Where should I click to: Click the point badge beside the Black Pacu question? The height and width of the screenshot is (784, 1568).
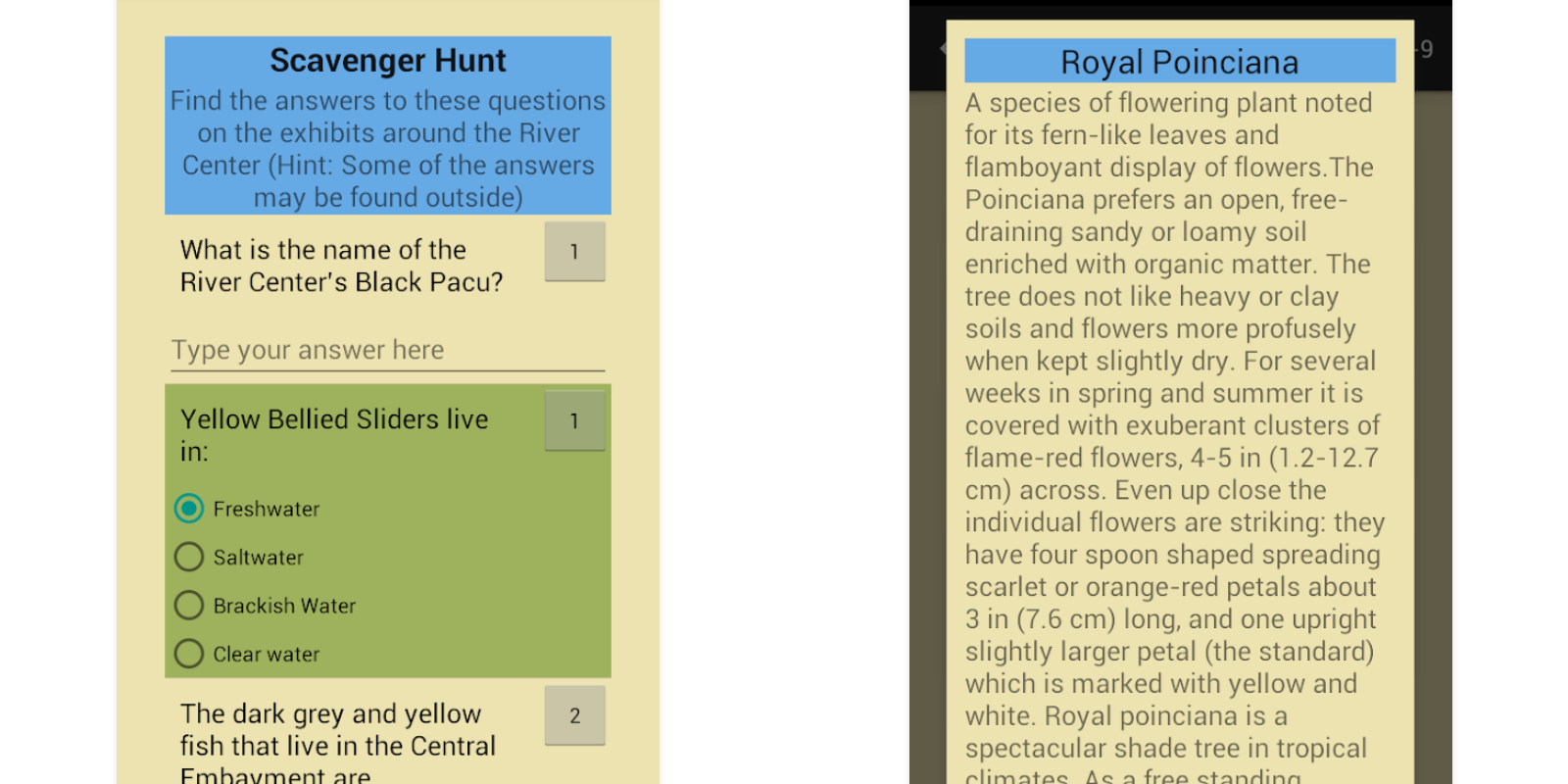click(x=574, y=252)
